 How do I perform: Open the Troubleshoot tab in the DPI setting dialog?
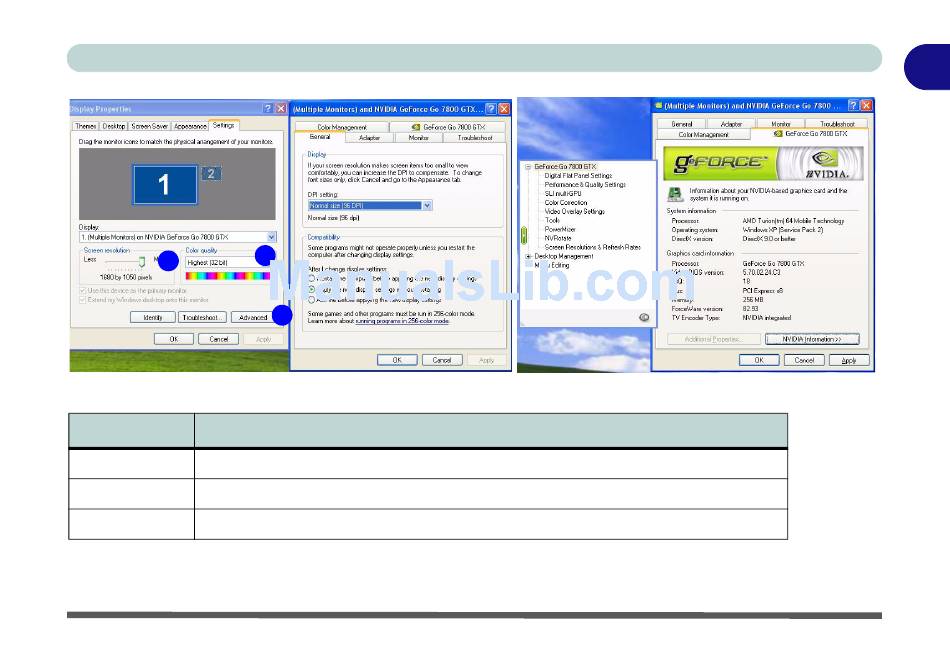[474, 138]
